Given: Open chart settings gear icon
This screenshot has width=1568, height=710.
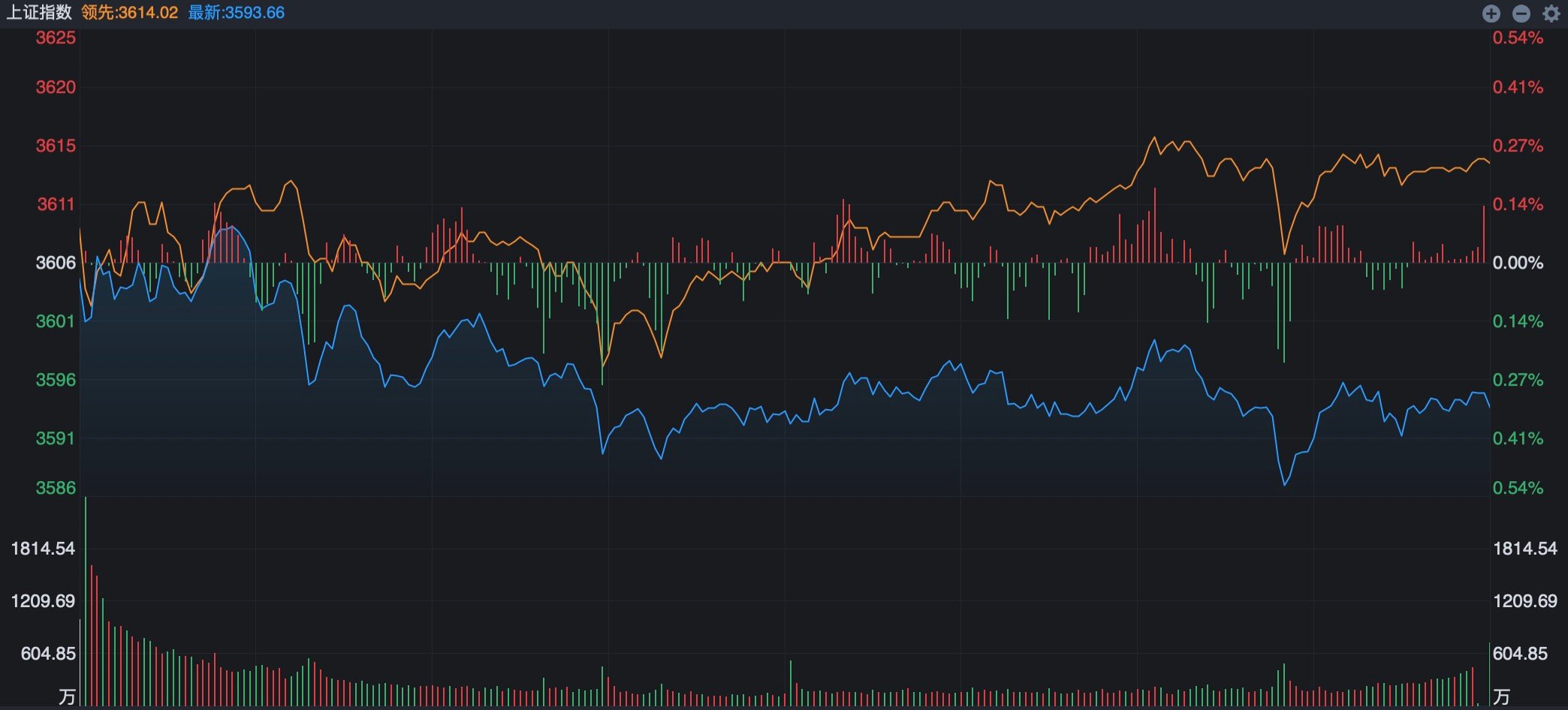Looking at the screenshot, I should tap(1551, 14).
